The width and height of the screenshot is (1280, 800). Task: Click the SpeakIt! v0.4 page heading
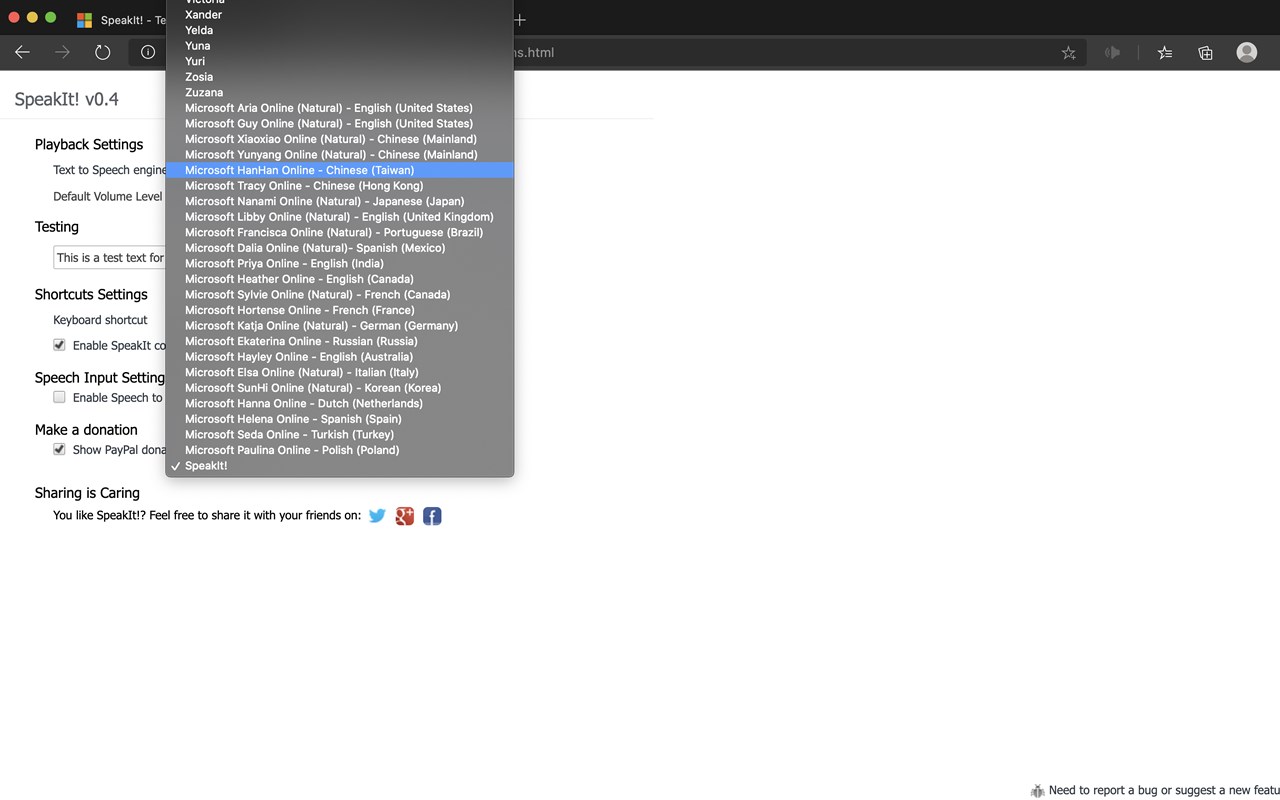[x=67, y=99]
